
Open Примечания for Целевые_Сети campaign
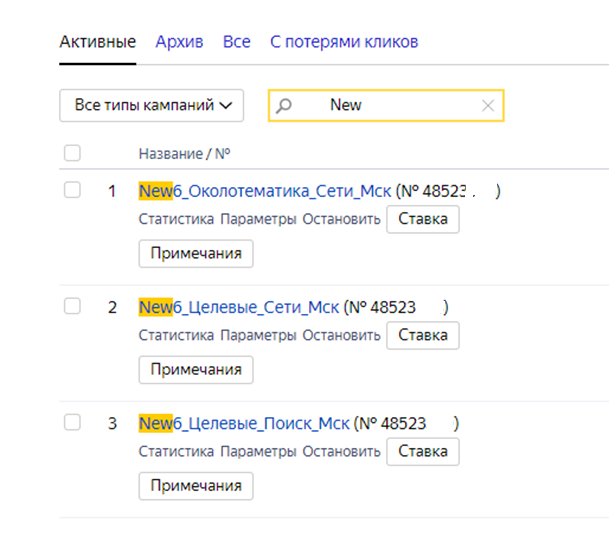196,370
